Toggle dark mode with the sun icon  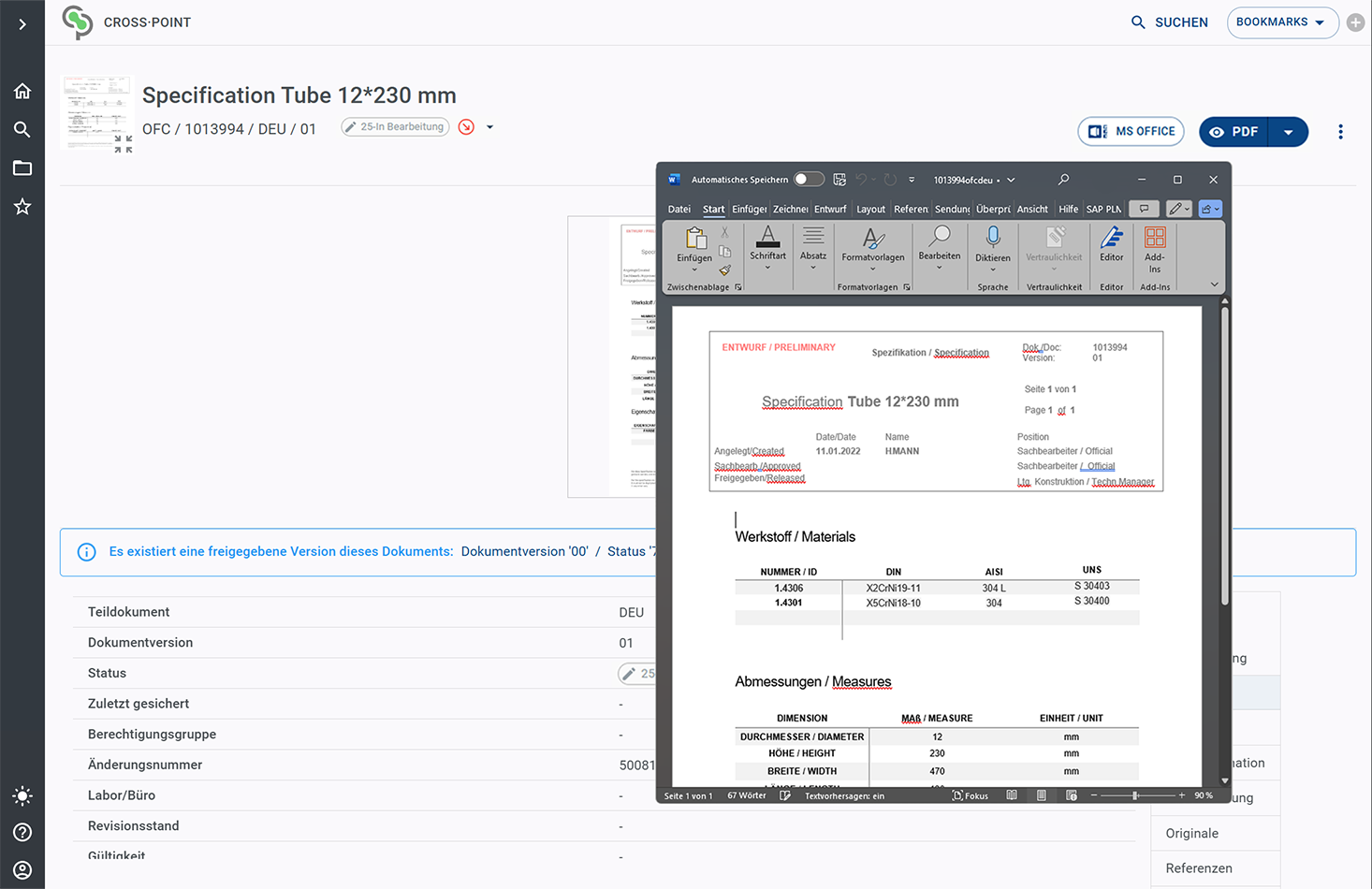[x=22, y=795]
